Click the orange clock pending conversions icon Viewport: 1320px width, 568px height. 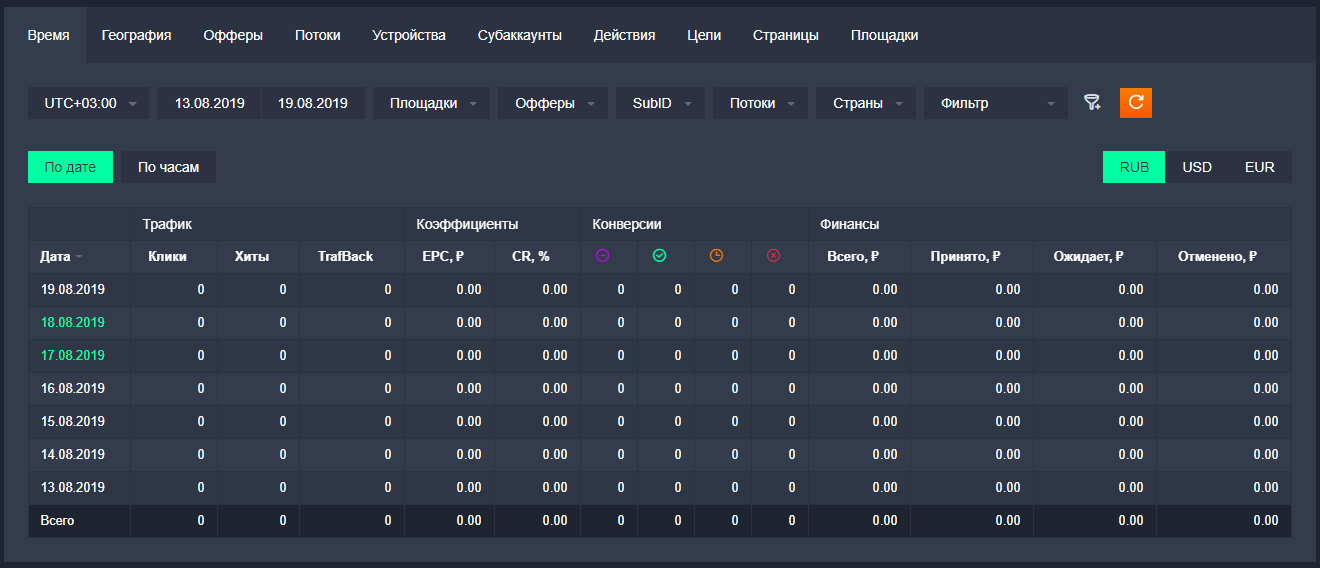coord(716,256)
